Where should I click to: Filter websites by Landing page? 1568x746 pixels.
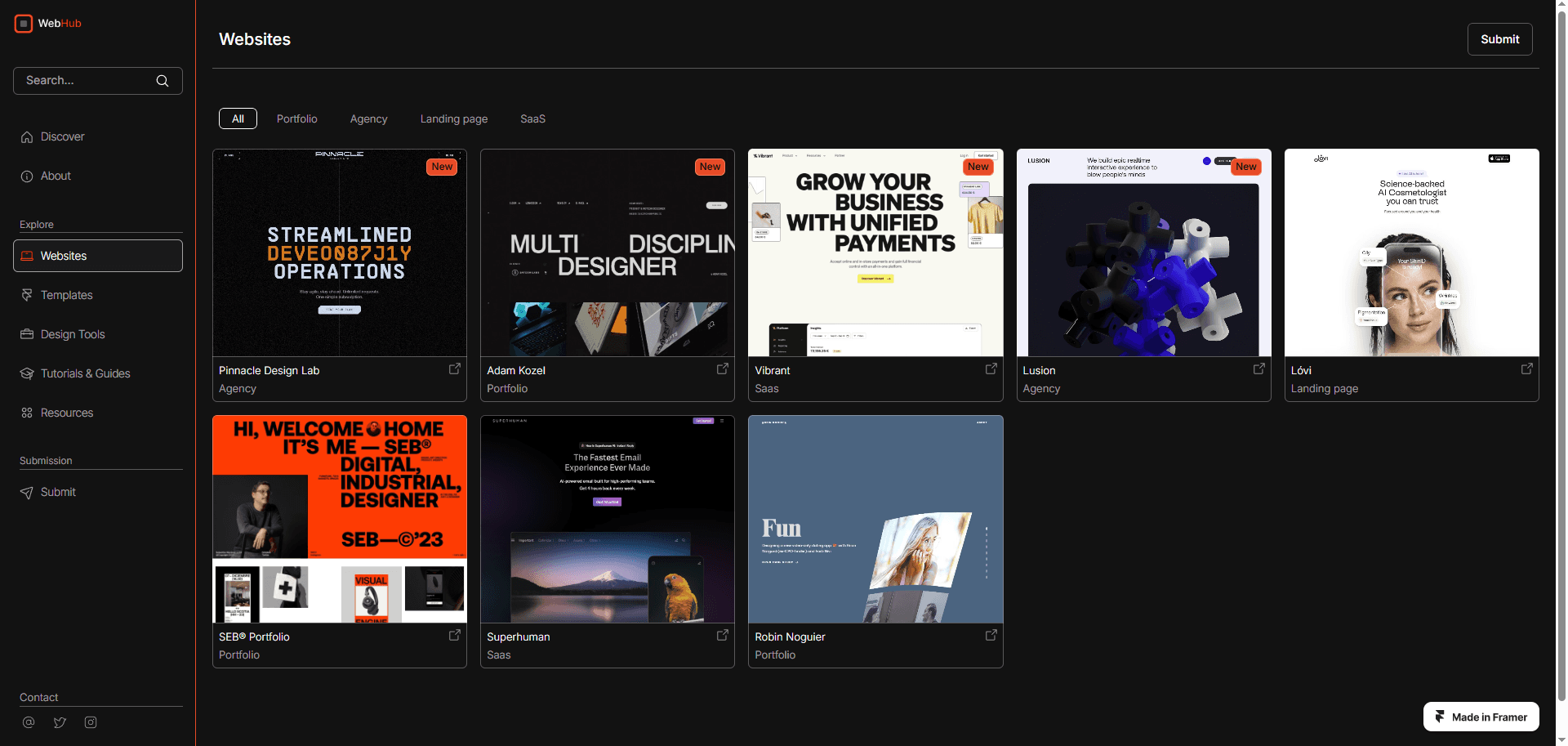pyautogui.click(x=454, y=119)
